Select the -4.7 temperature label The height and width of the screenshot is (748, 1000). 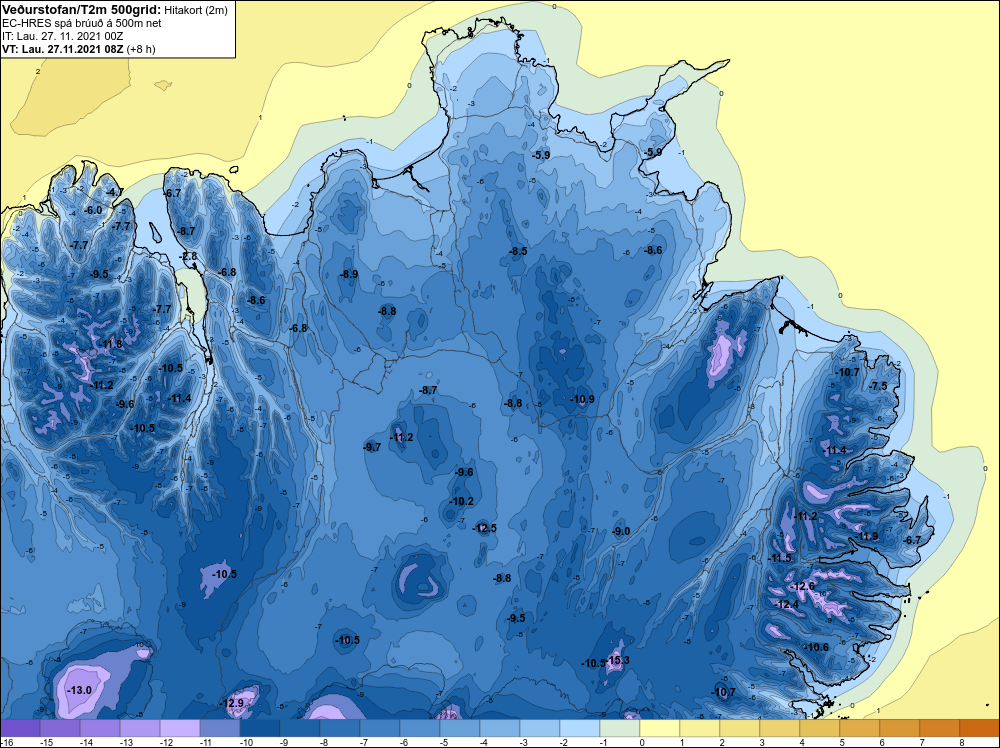115,192
